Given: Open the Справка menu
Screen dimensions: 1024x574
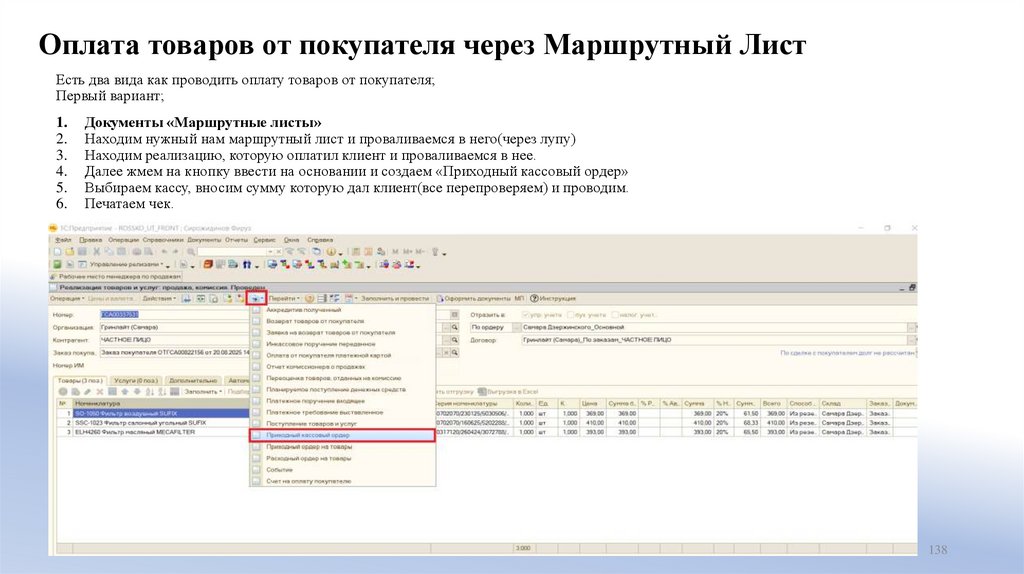Looking at the screenshot, I should tap(319, 240).
